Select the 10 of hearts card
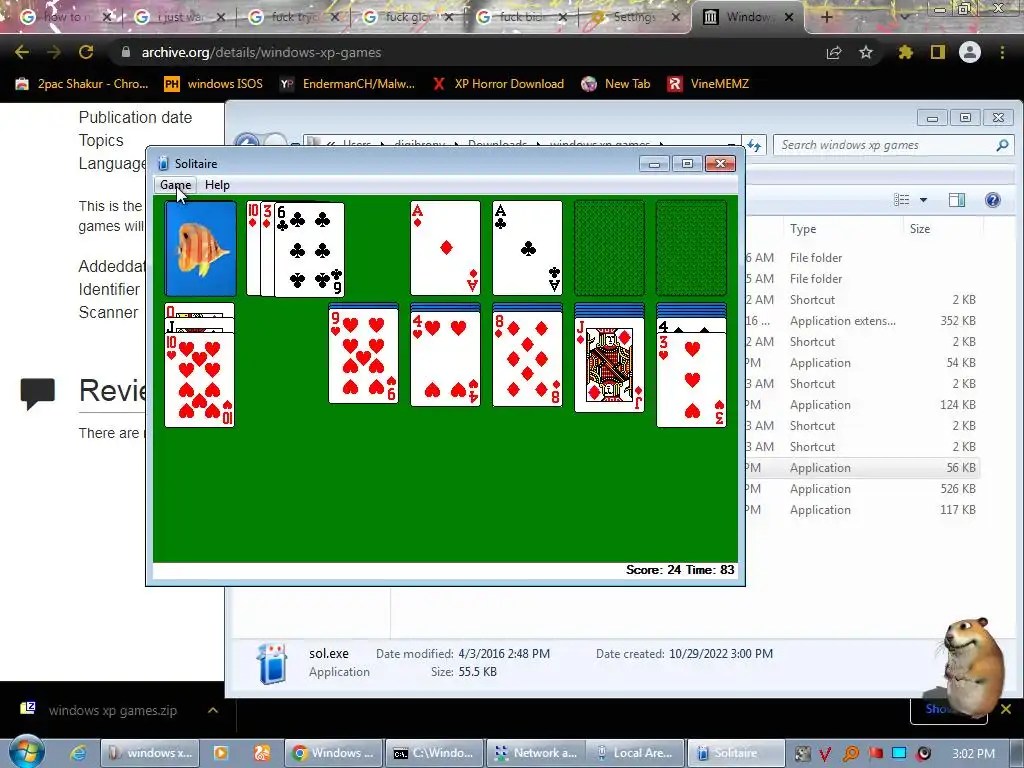The width and height of the screenshot is (1024, 768). [199, 380]
